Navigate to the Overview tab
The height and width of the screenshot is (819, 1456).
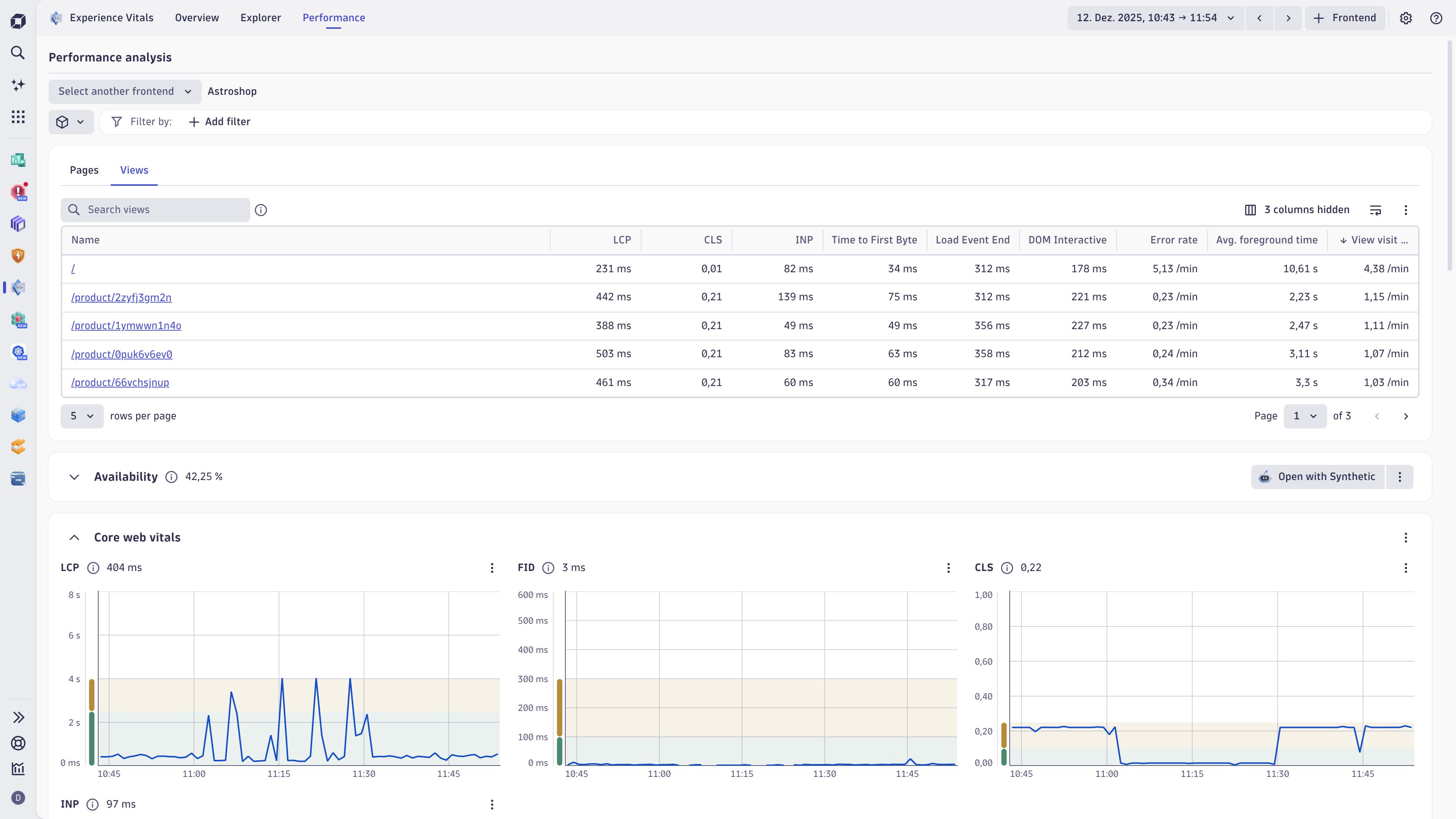click(x=196, y=17)
